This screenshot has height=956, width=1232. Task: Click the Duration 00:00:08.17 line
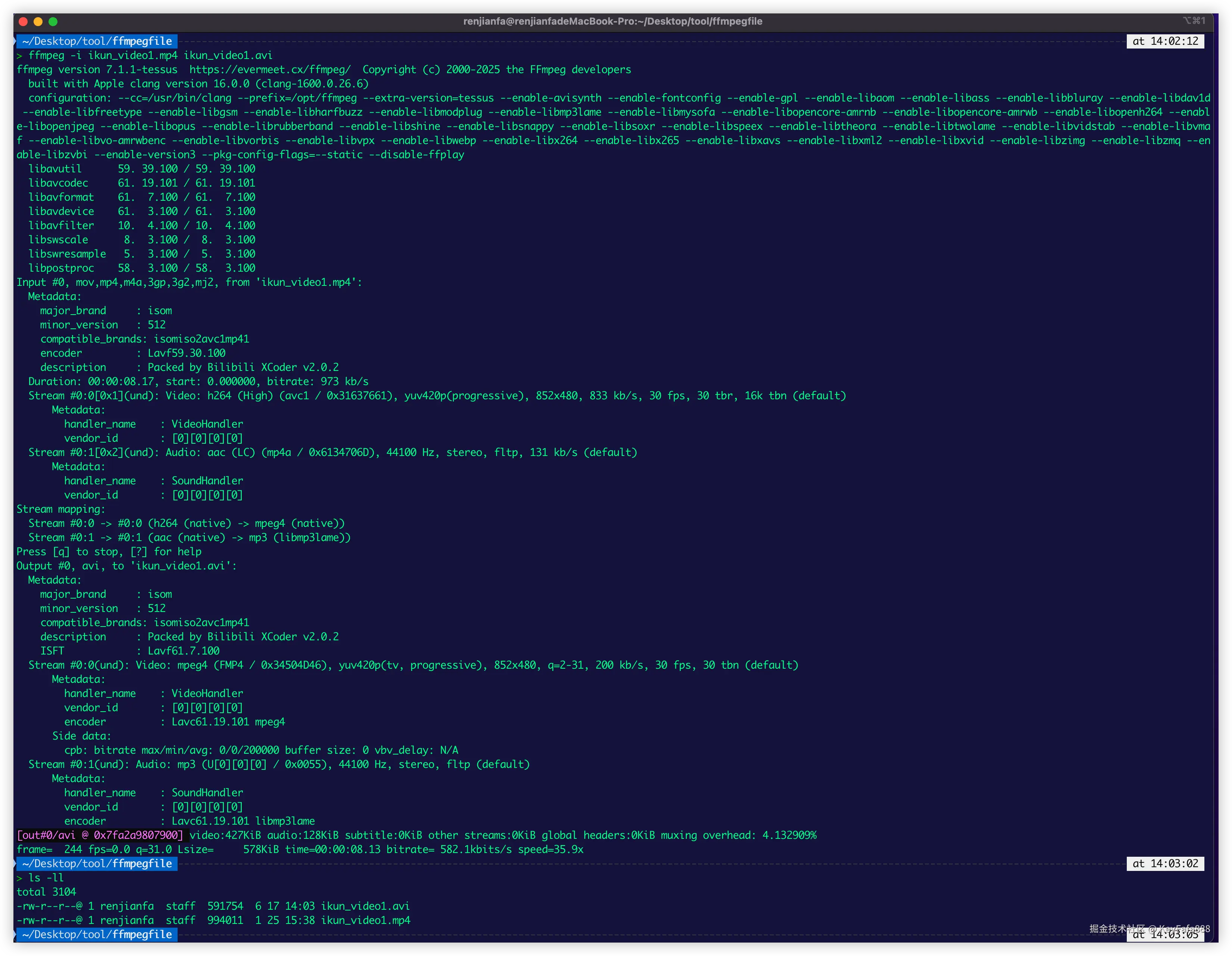coord(198,381)
